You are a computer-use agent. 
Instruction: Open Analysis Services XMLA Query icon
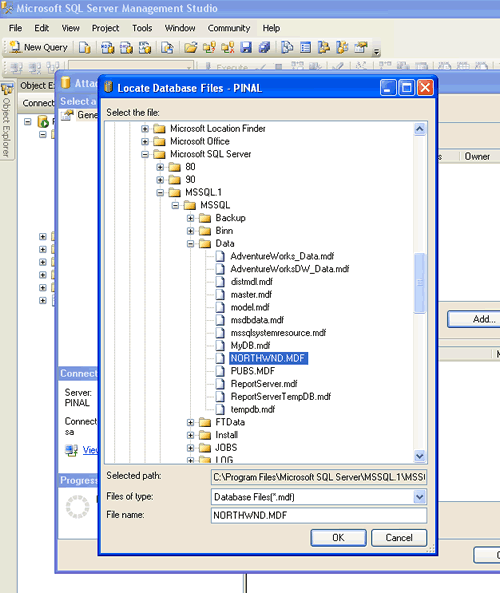tap(145, 48)
